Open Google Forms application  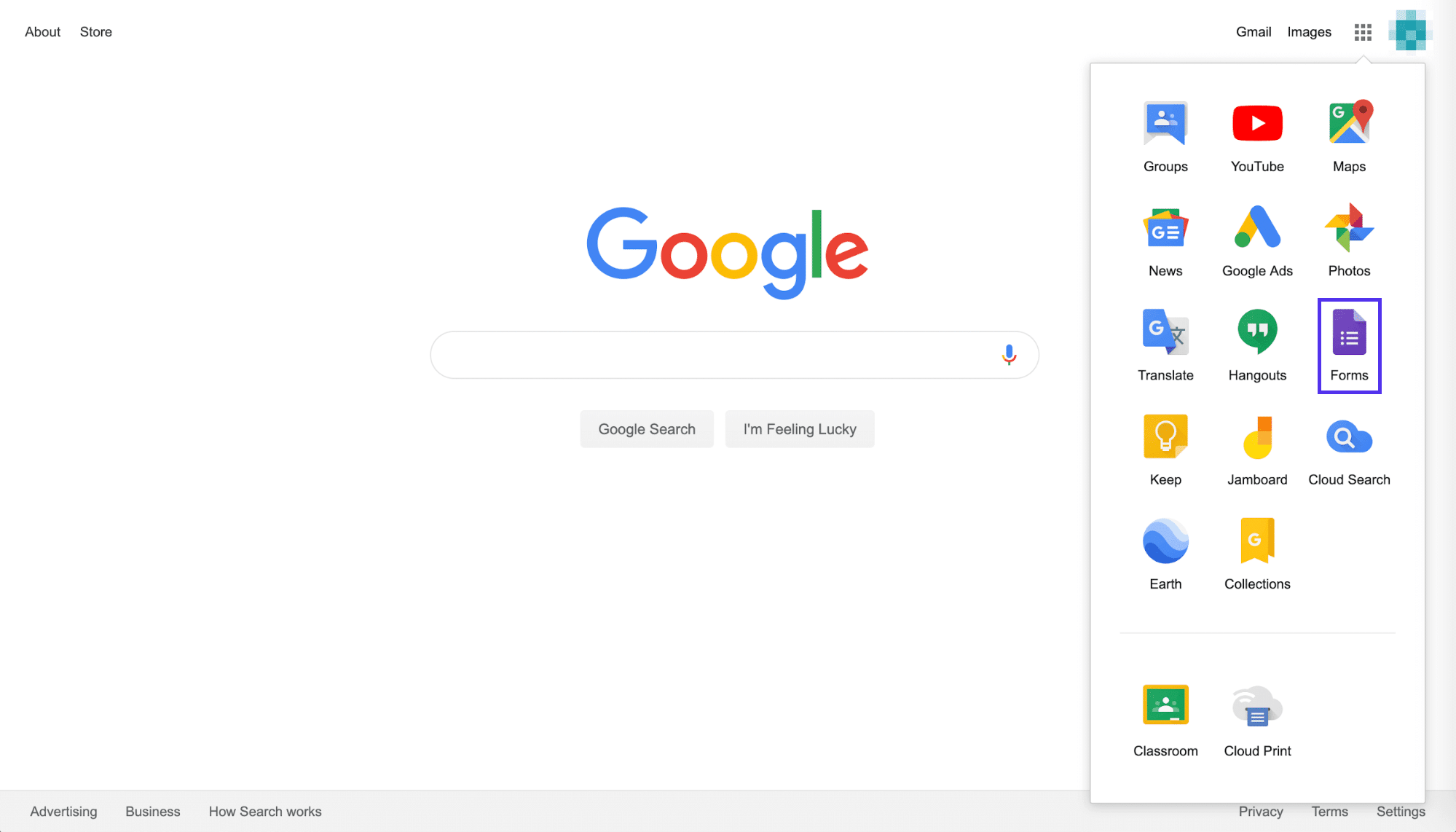pos(1349,345)
